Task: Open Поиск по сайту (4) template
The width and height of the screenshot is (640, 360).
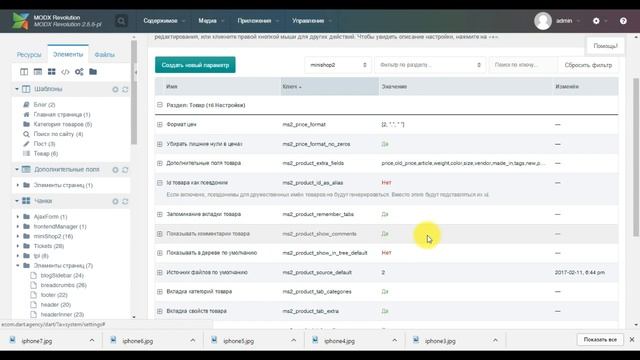Action: coord(58,134)
